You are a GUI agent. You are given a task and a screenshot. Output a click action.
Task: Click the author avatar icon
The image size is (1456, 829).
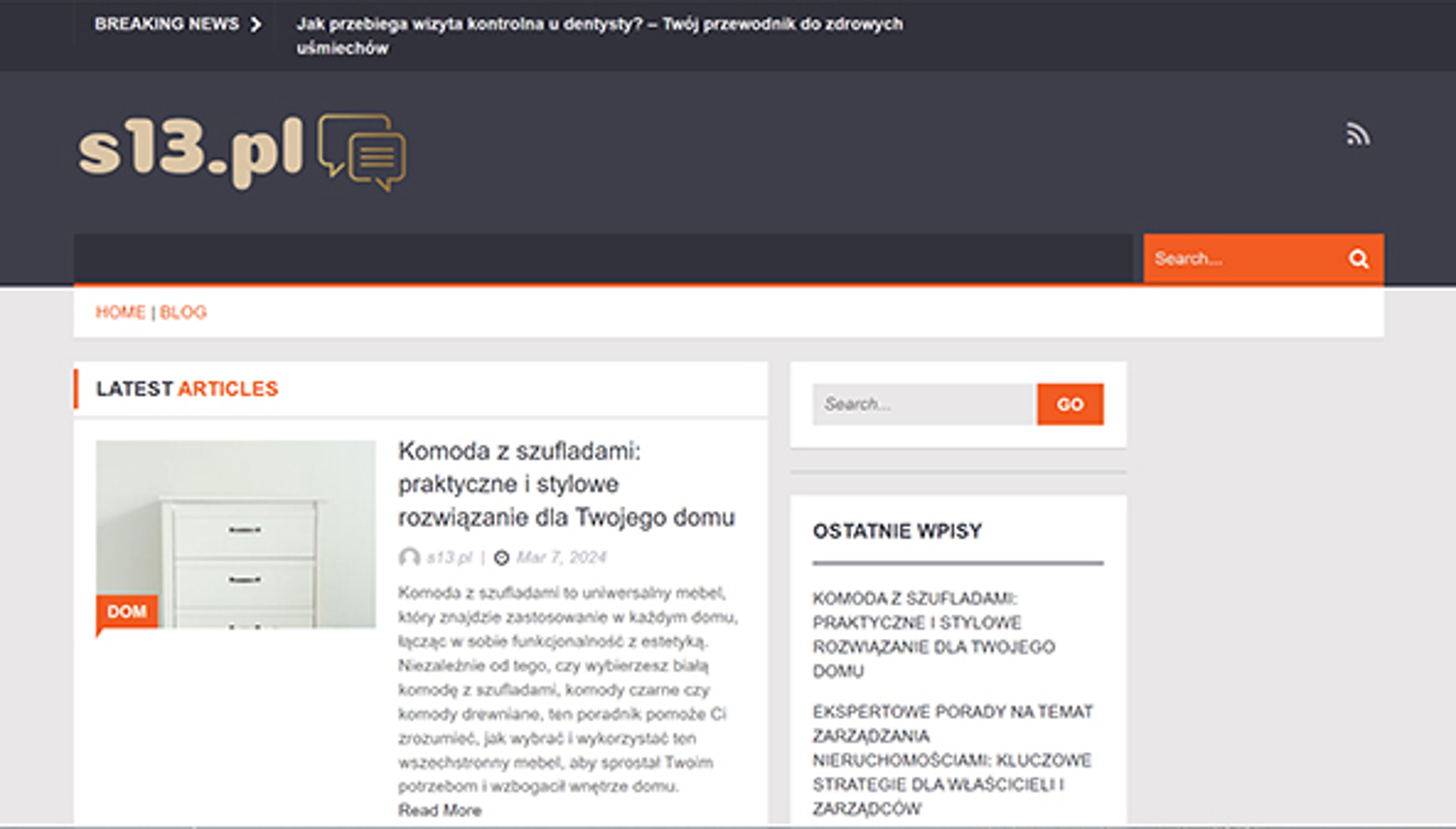409,557
